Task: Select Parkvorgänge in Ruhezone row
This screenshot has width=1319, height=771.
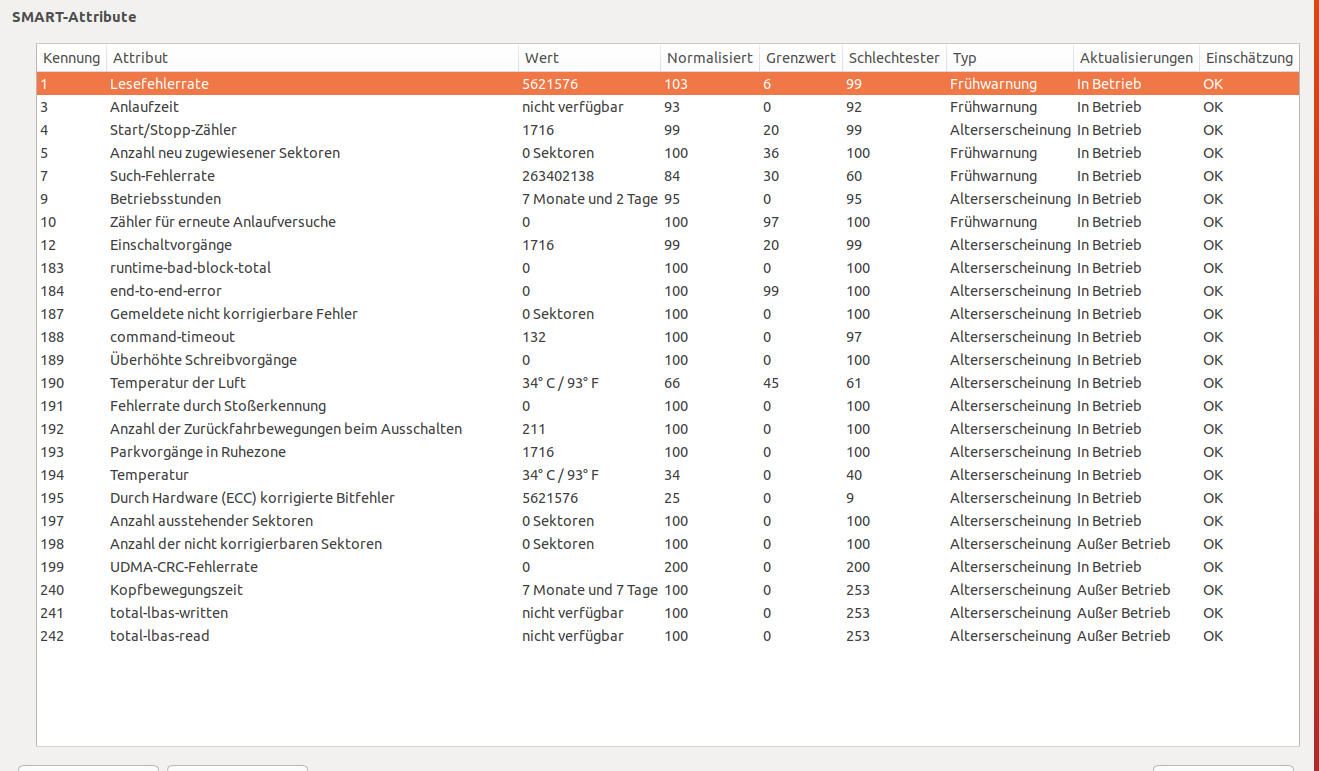Action: pos(668,452)
